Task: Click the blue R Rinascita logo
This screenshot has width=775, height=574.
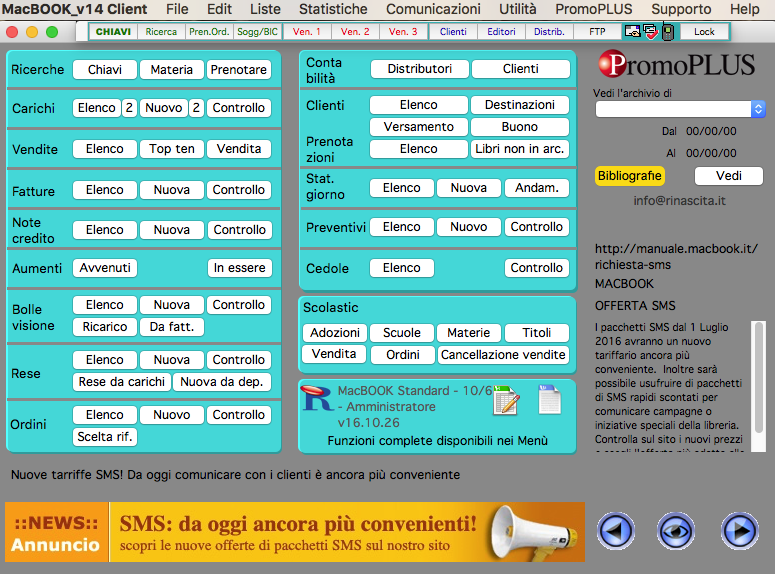Action: pyautogui.click(x=317, y=398)
